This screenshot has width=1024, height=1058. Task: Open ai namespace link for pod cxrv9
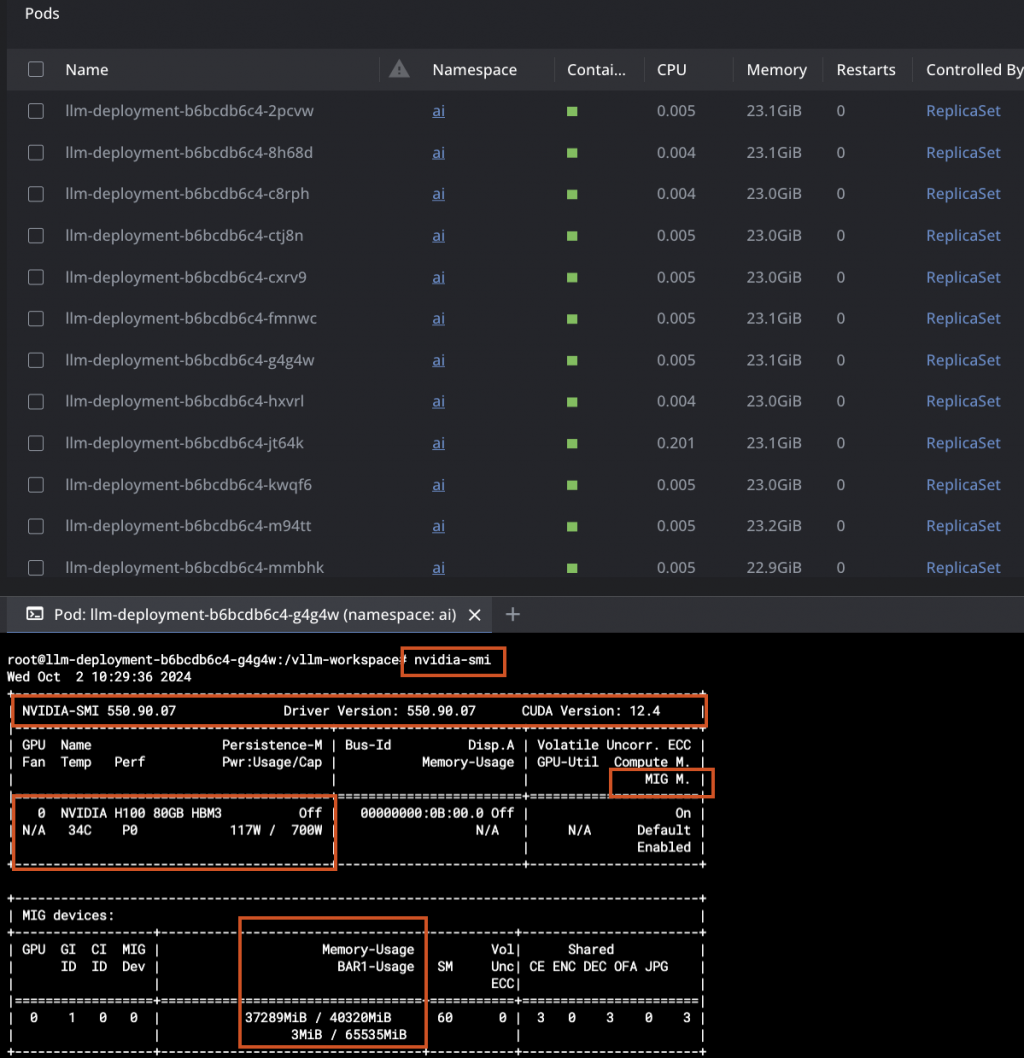[438, 277]
